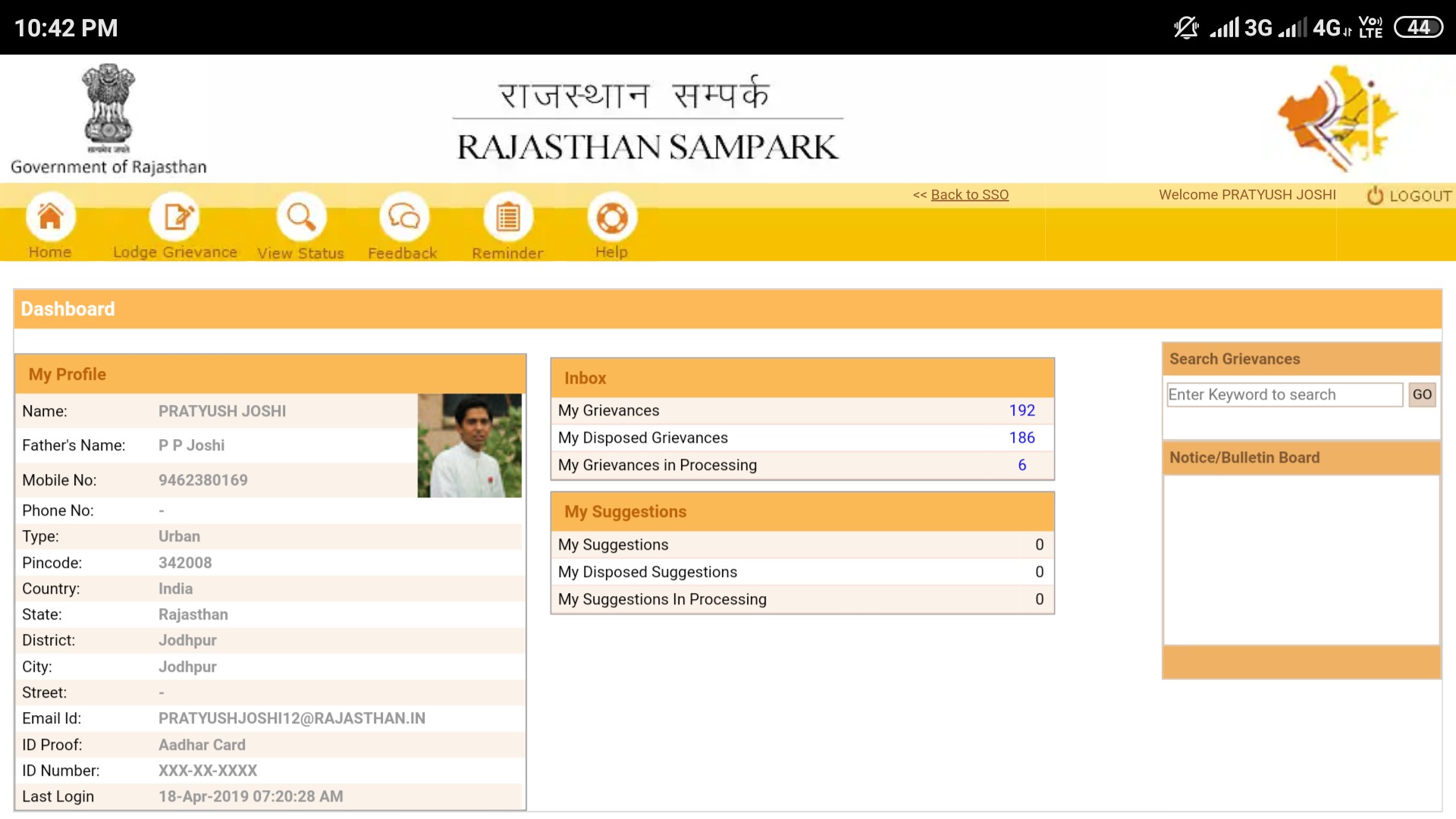Click ID Proof value Aadhar Card
Image resolution: width=1456 pixels, height=819 pixels.
coord(202,745)
